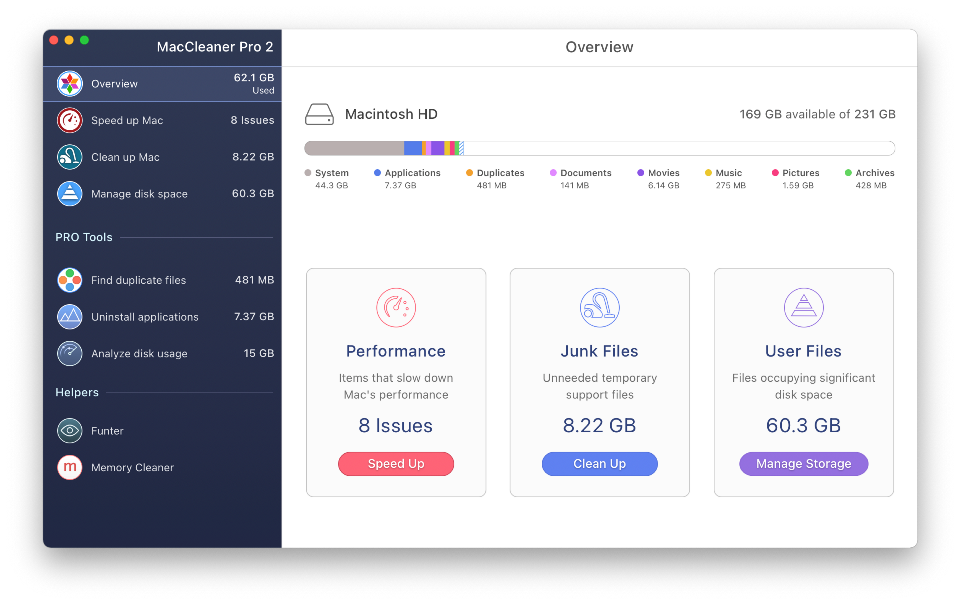Viewport: 960px width, 604px height.
Task: Select the Analyze disk usage gauge icon
Action: coord(69,353)
